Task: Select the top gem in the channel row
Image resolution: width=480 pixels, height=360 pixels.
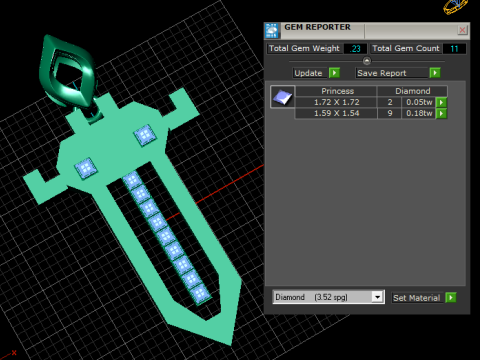Action: click(x=133, y=180)
